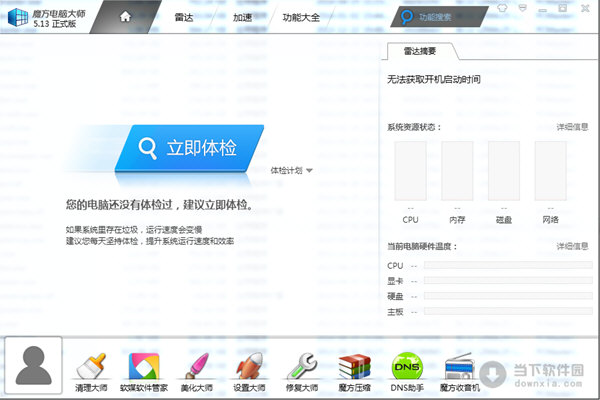Launch 修复大师 wrench icon
This screenshot has width=600, height=400.
coord(302,367)
